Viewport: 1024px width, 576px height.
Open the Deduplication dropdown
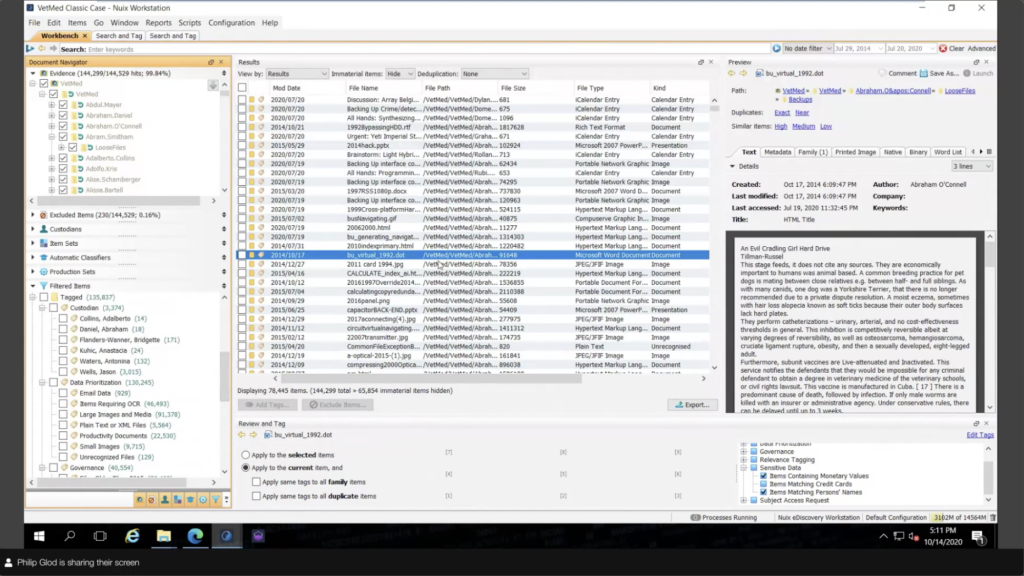(494, 74)
